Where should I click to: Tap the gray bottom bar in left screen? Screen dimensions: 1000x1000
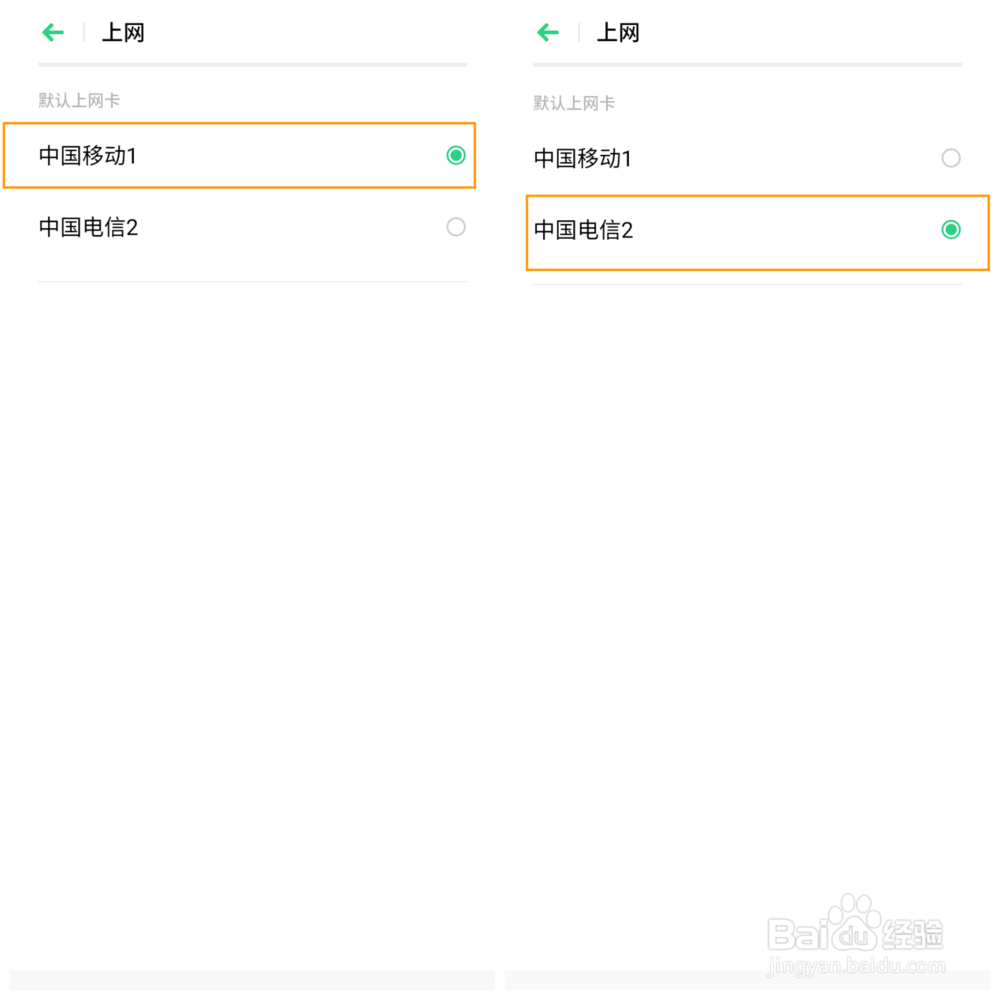252,980
